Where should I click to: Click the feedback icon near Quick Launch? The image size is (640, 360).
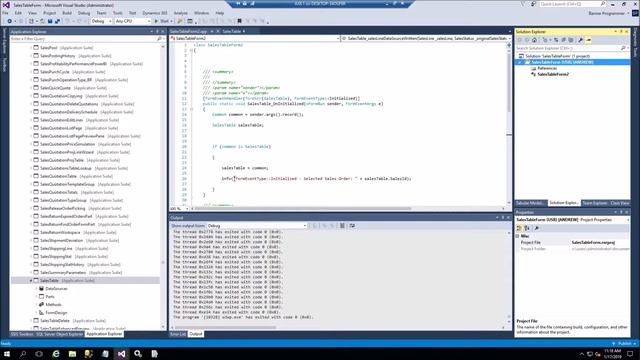pos(533,4)
